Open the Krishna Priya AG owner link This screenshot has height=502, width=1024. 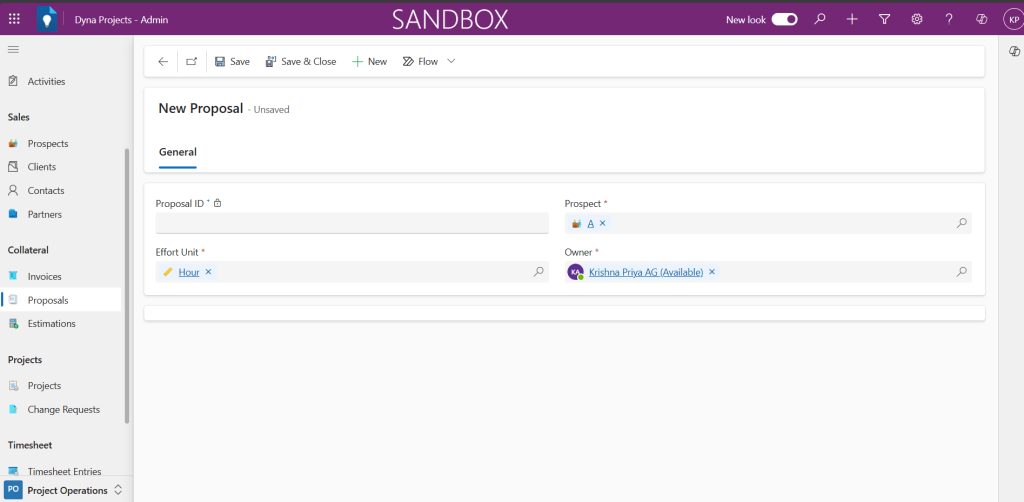pos(645,272)
